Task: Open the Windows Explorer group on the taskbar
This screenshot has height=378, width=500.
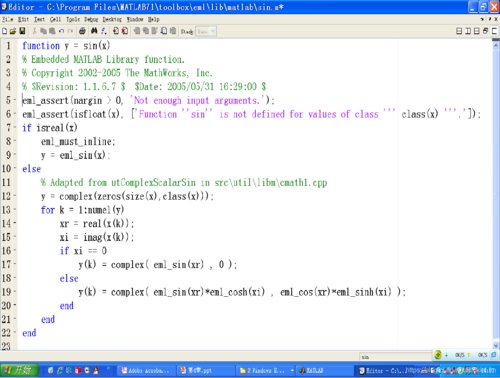Action: [x=266, y=371]
